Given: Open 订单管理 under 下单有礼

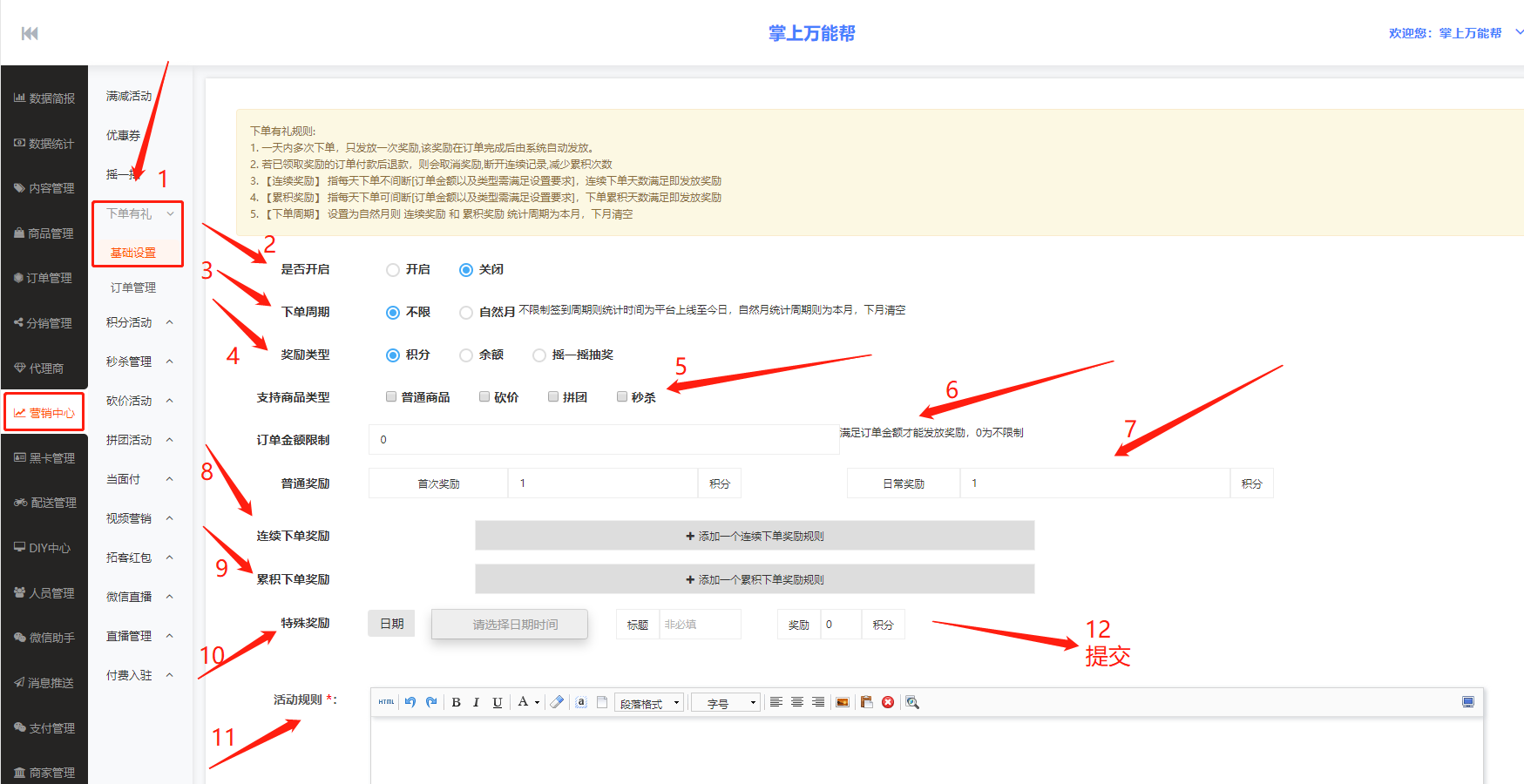Looking at the screenshot, I should point(133,287).
